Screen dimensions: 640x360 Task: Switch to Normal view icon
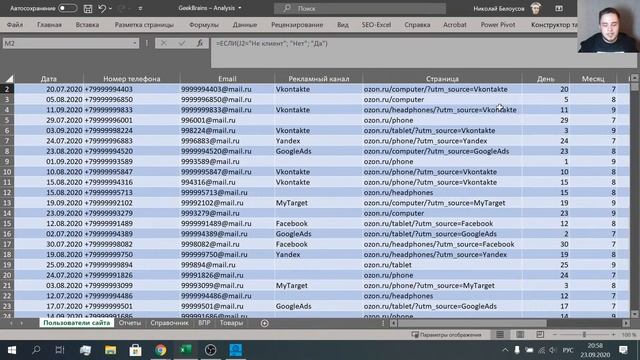click(500, 335)
